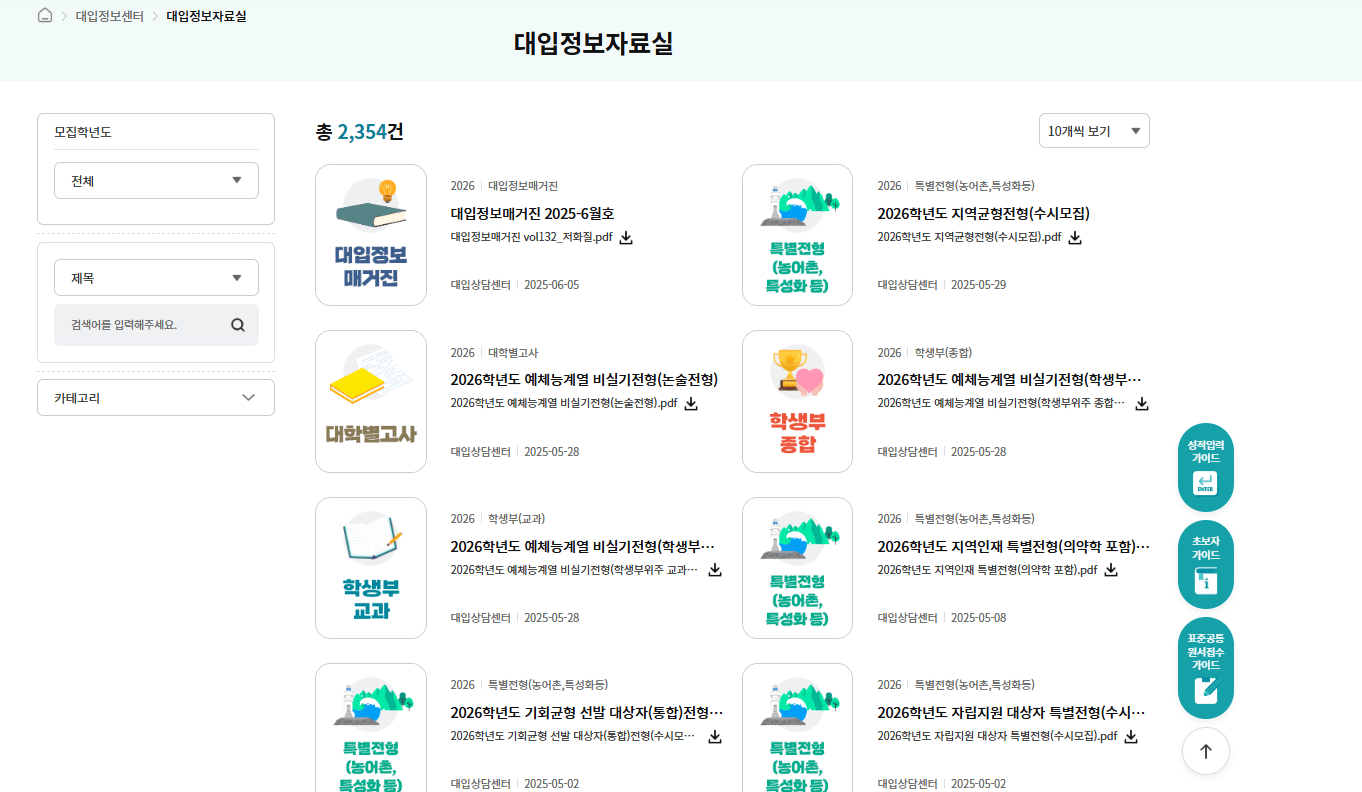
Task: Click the home icon in the breadcrumb
Action: (x=44, y=15)
